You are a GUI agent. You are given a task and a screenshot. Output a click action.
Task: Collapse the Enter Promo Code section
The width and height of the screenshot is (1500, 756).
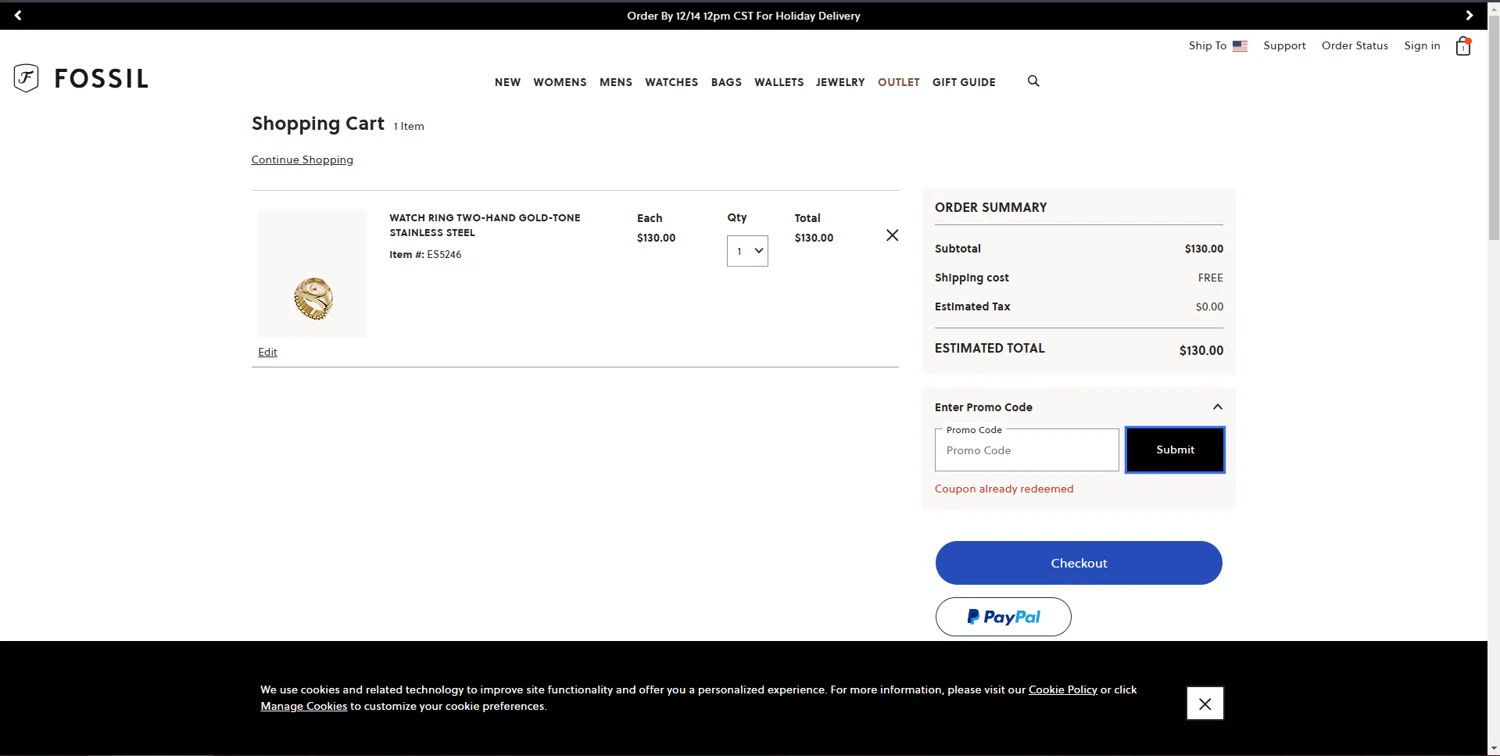[1217, 407]
